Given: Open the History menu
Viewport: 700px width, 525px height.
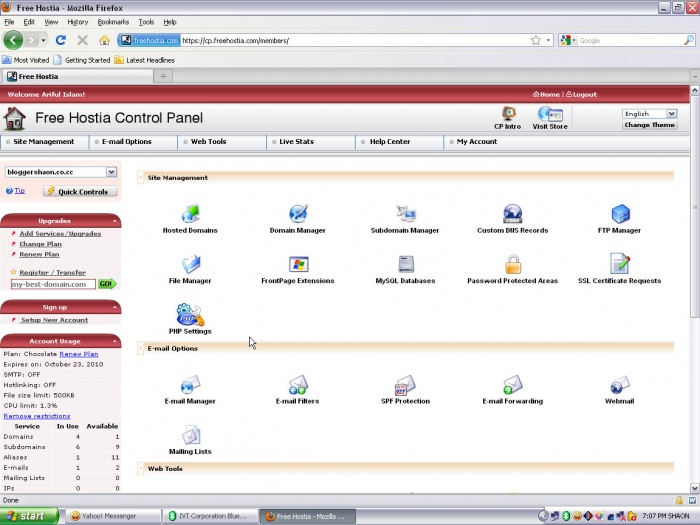Looking at the screenshot, I should point(78,22).
